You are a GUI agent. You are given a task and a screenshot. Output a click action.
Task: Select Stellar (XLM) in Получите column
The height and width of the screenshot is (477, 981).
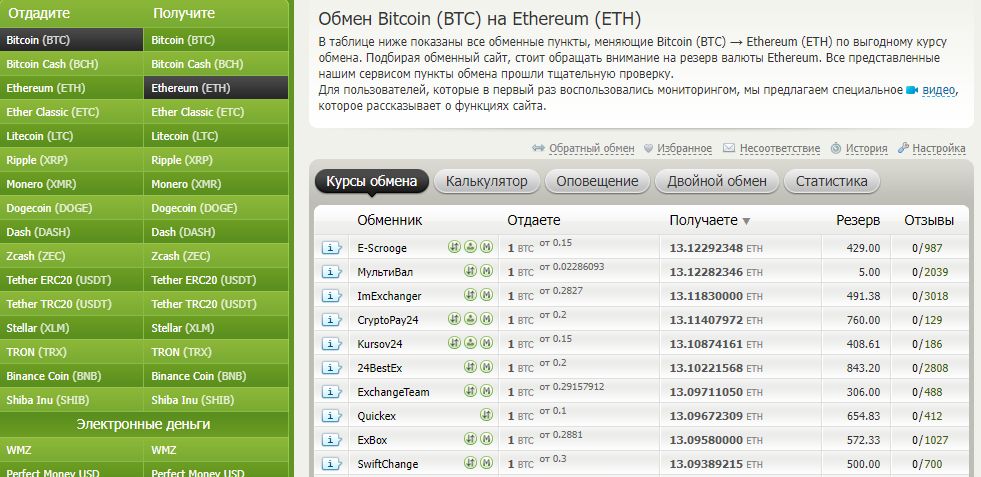pos(216,328)
